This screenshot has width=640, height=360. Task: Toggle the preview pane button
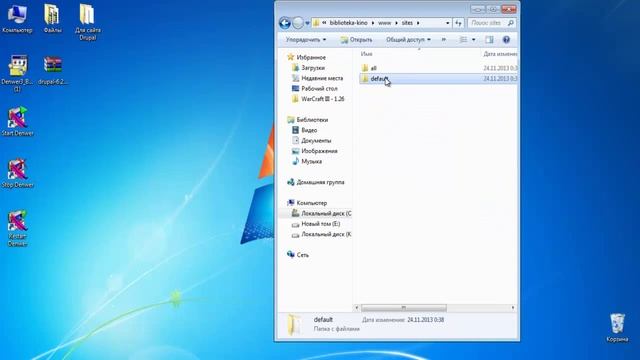tap(489, 40)
